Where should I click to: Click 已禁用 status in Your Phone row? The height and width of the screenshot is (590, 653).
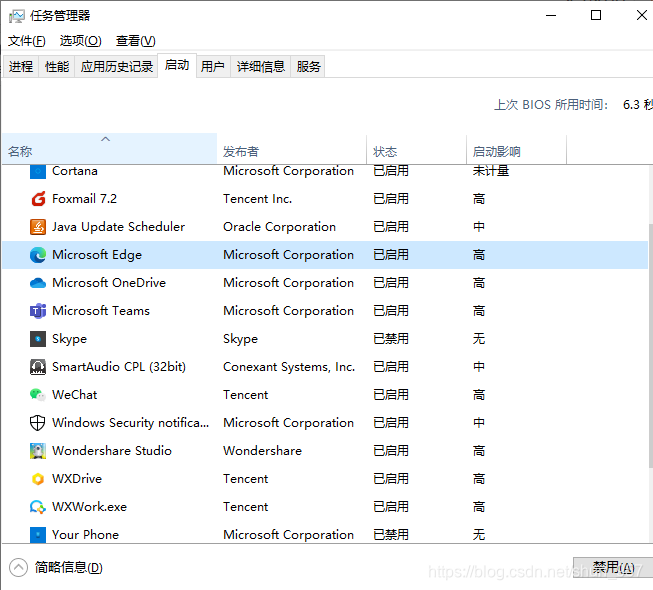point(391,535)
